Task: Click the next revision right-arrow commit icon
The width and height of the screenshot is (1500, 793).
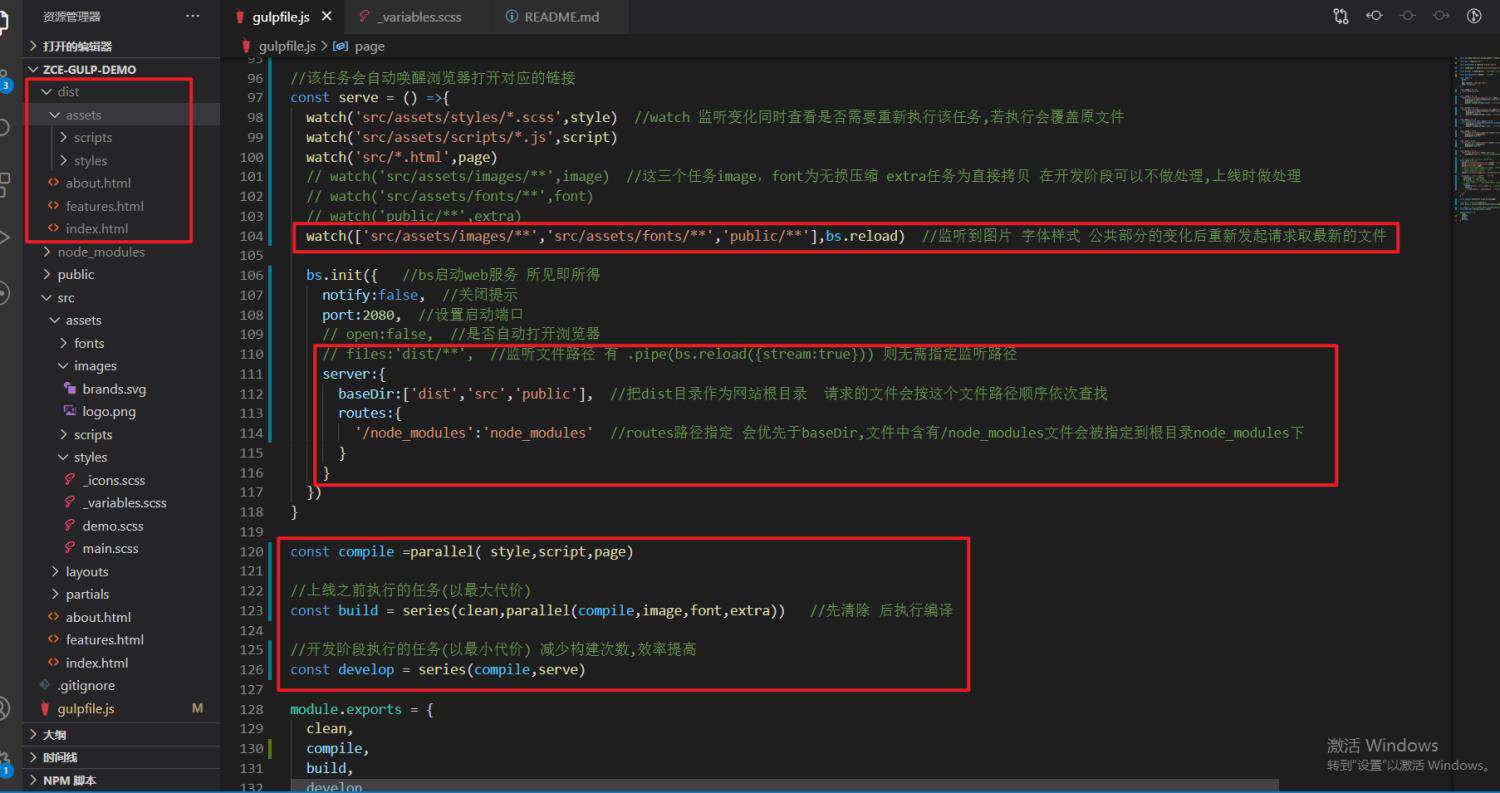Action: tap(1441, 16)
